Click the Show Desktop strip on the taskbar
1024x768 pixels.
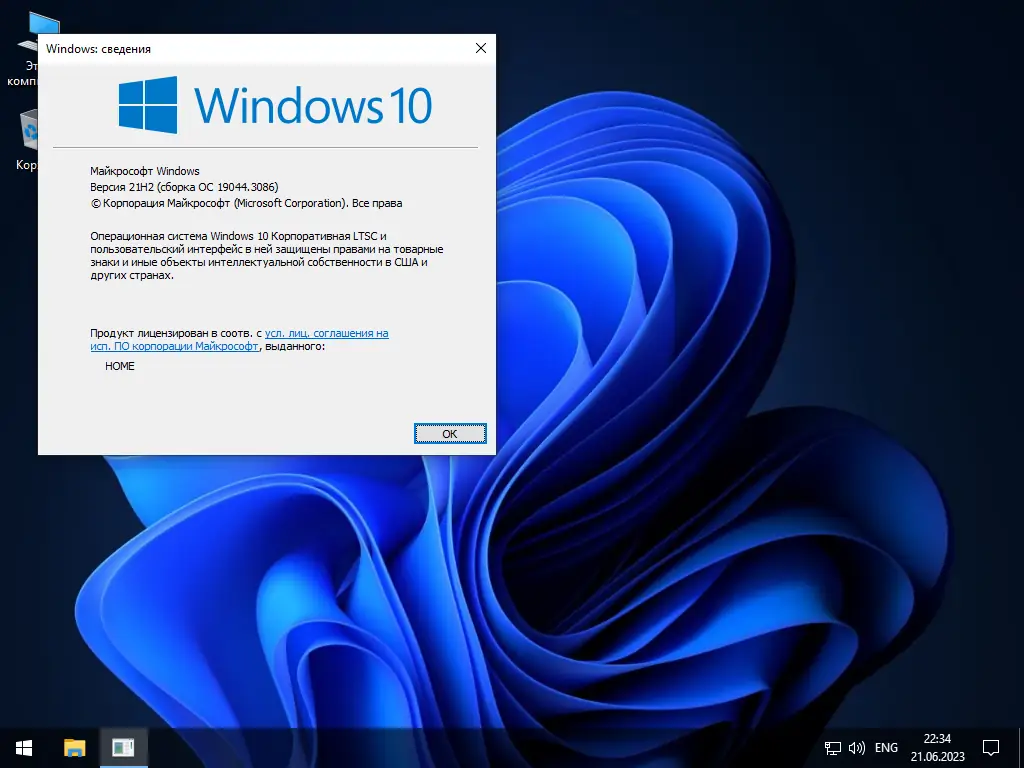1021,747
